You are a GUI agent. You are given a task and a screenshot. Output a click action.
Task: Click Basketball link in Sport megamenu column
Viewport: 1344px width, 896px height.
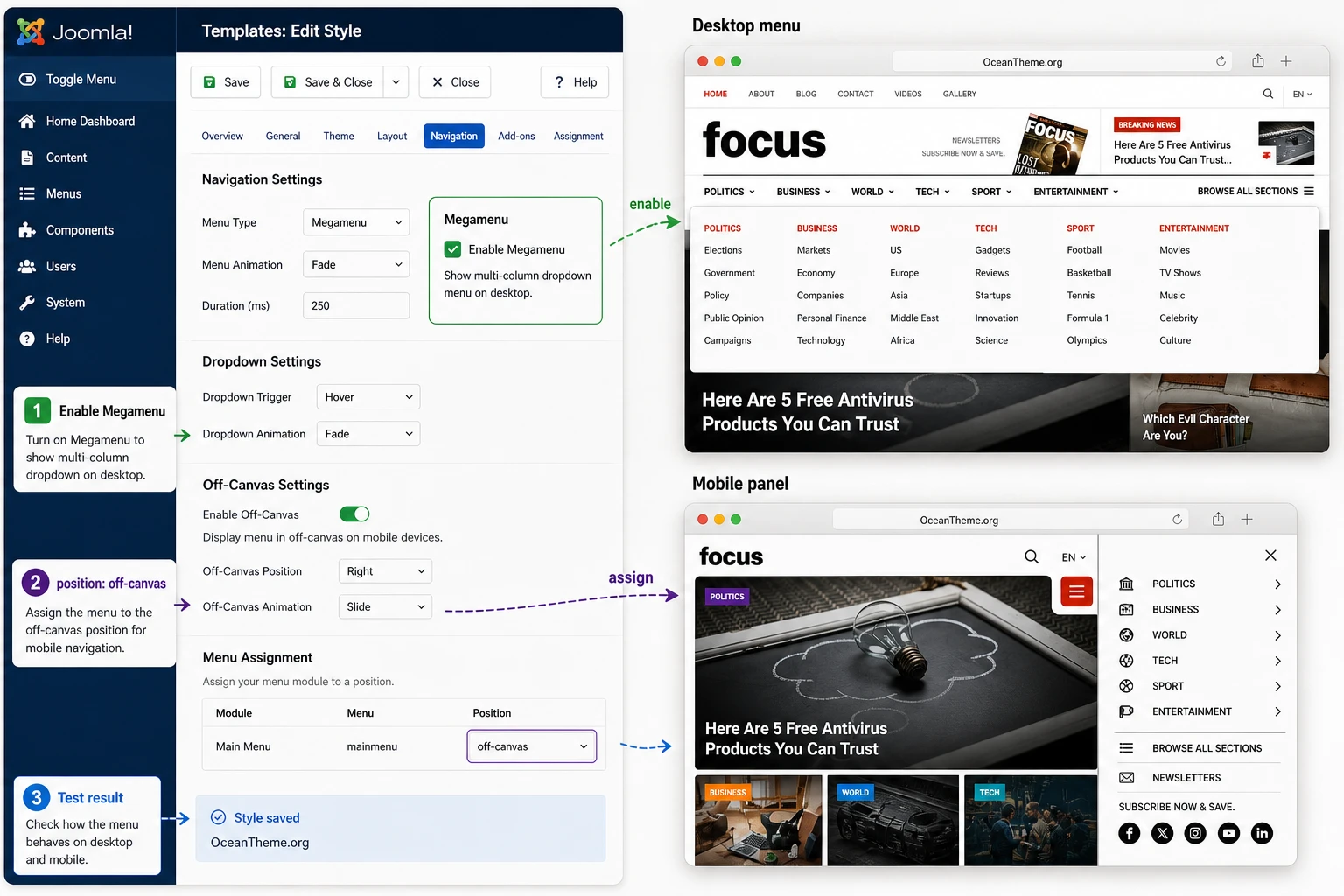[x=1088, y=273]
